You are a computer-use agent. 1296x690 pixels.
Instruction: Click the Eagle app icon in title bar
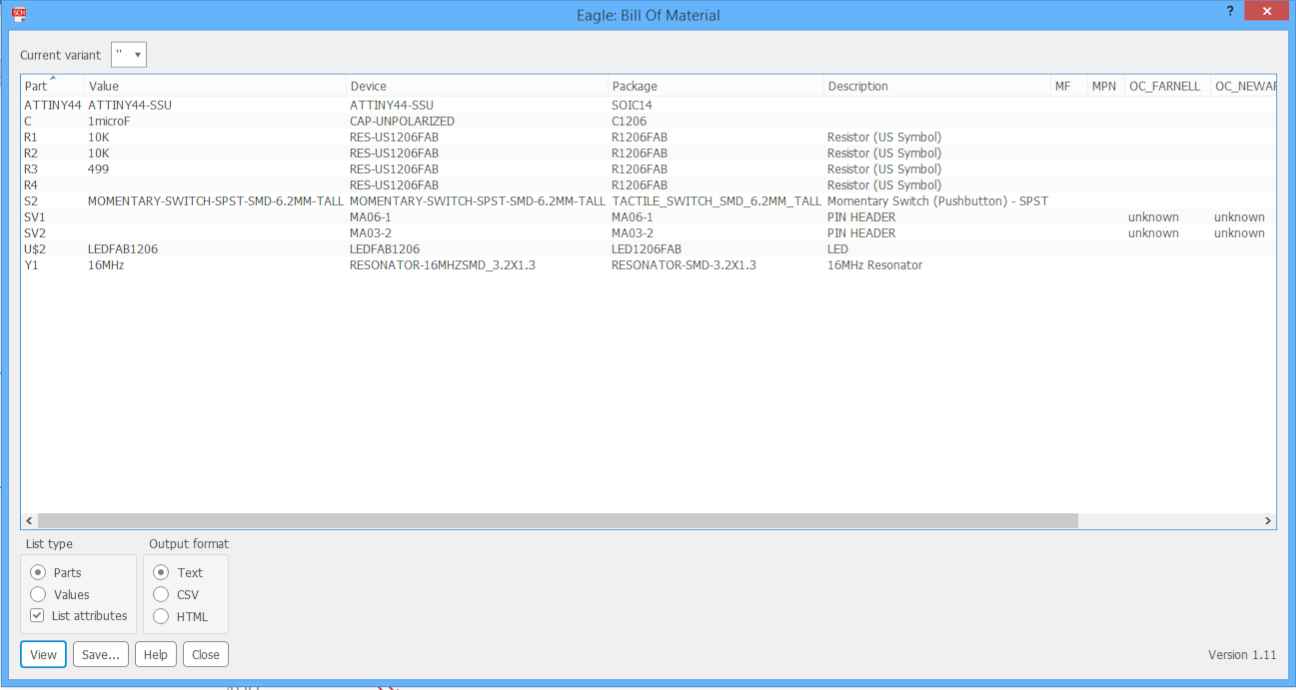click(x=18, y=14)
